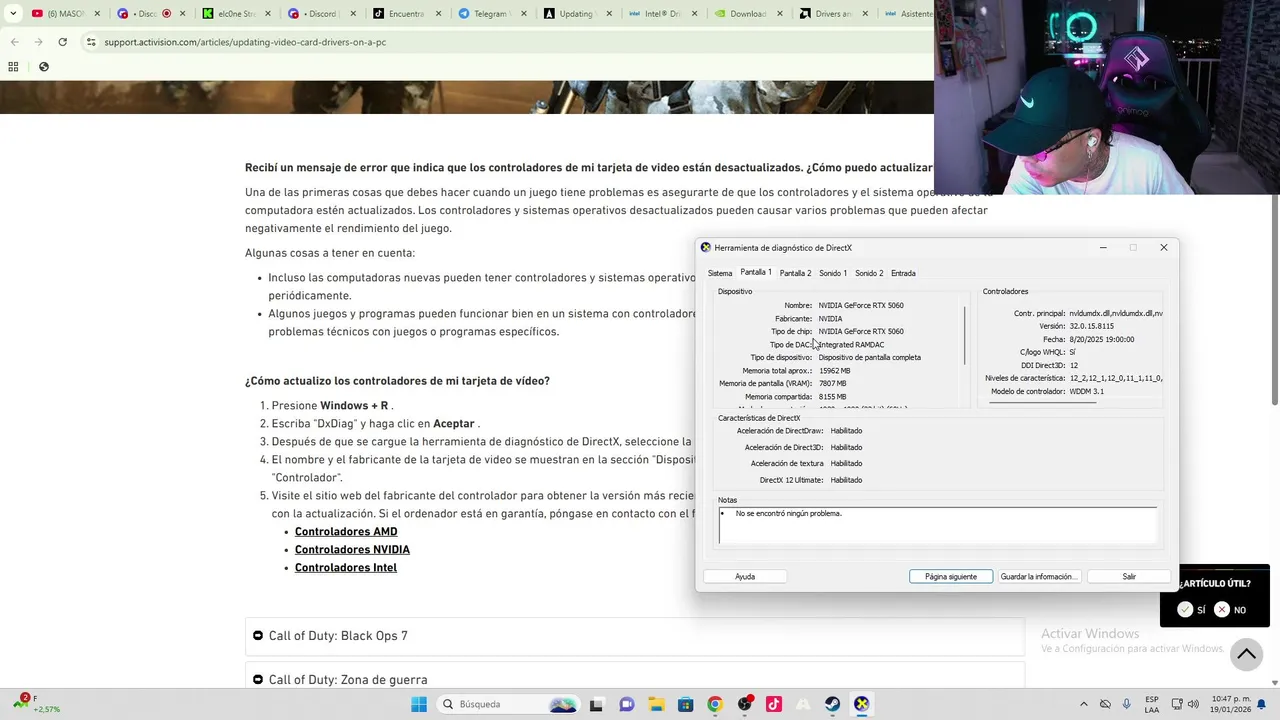1280x720 pixels.
Task: Open OBS Studio from taskbar
Action: [744, 704]
